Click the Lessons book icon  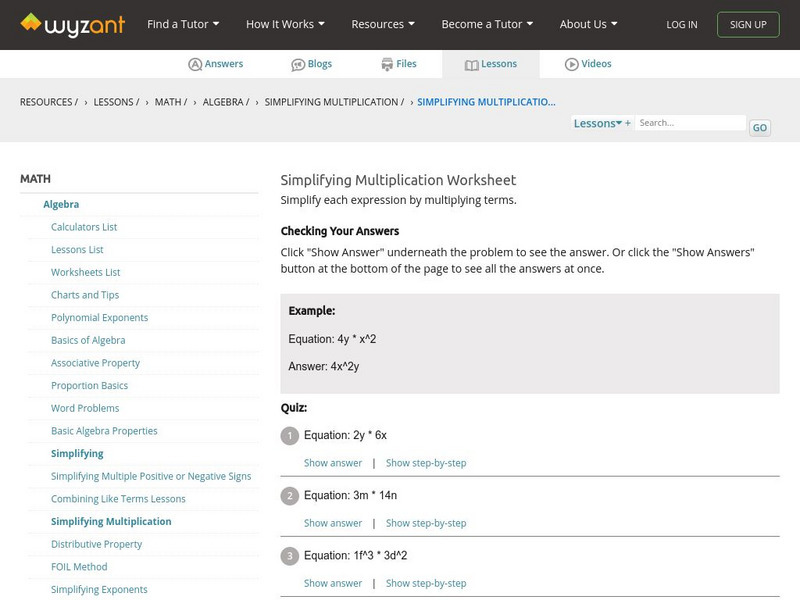[x=472, y=64]
